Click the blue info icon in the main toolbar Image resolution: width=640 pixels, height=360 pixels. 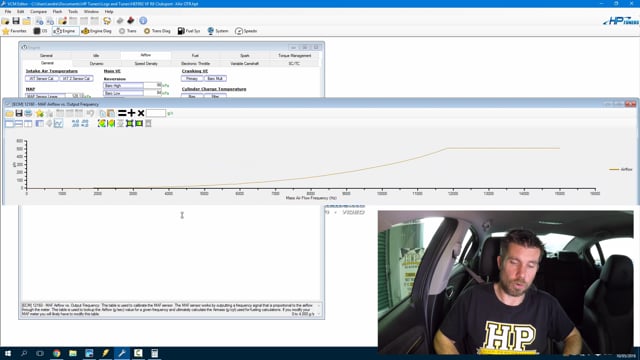143,20
